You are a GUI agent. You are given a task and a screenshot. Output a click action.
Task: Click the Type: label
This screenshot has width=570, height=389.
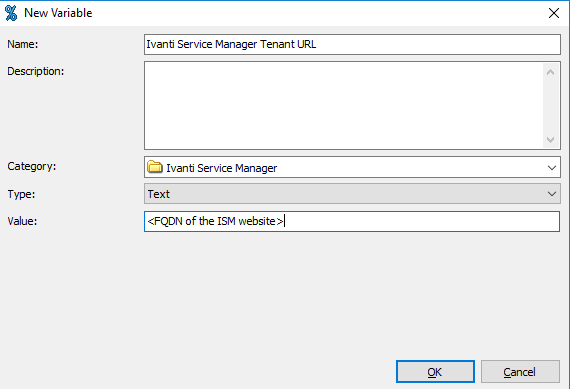[x=21, y=194]
